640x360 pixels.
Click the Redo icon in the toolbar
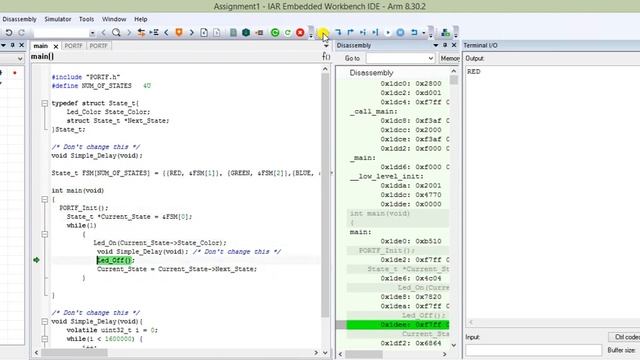21,32
